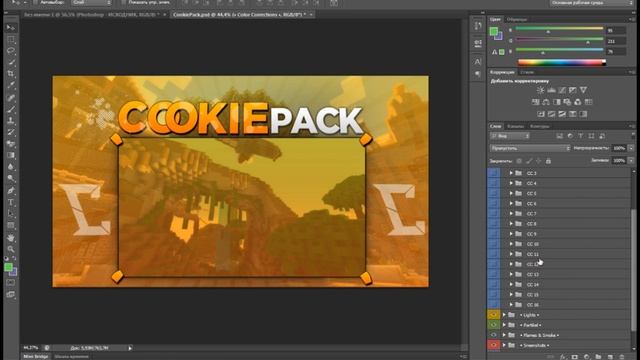Add a Brightness/Contrast adjustment
This screenshot has width=640, height=360.
(540, 90)
